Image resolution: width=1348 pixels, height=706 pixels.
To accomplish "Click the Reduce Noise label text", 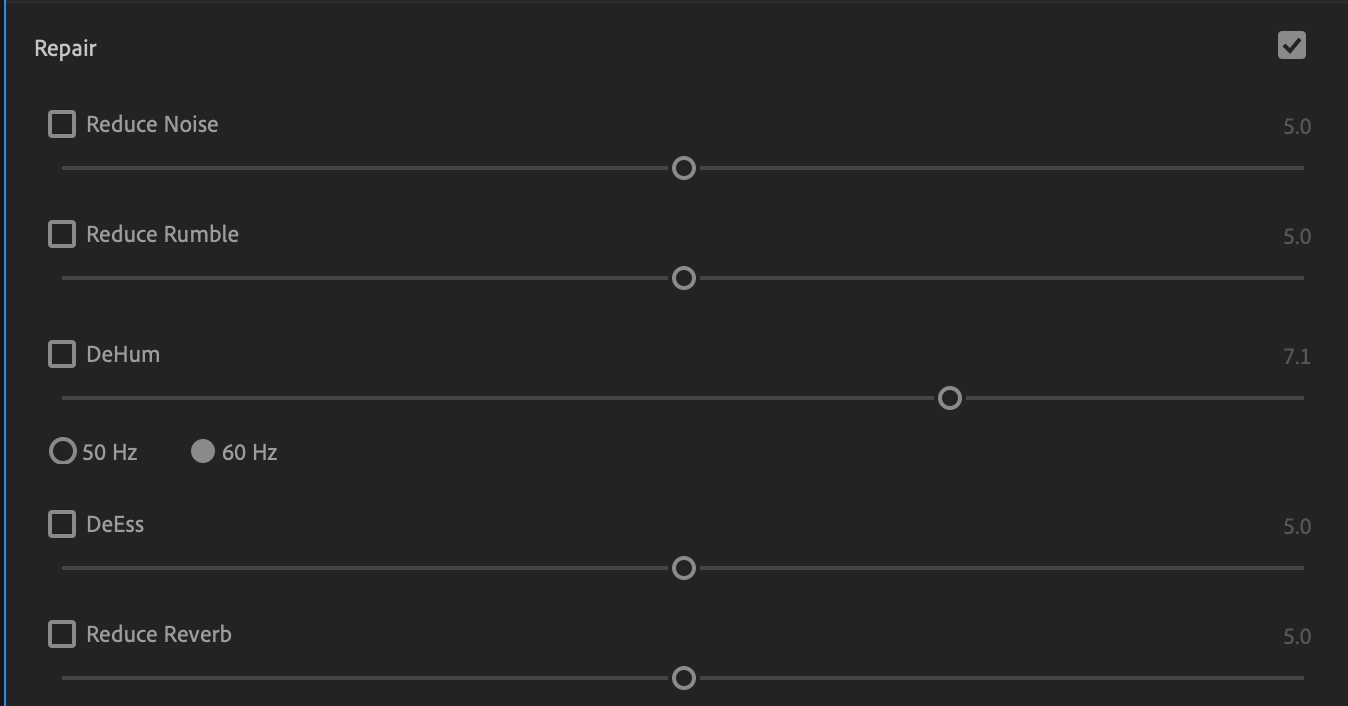I will 152,124.
